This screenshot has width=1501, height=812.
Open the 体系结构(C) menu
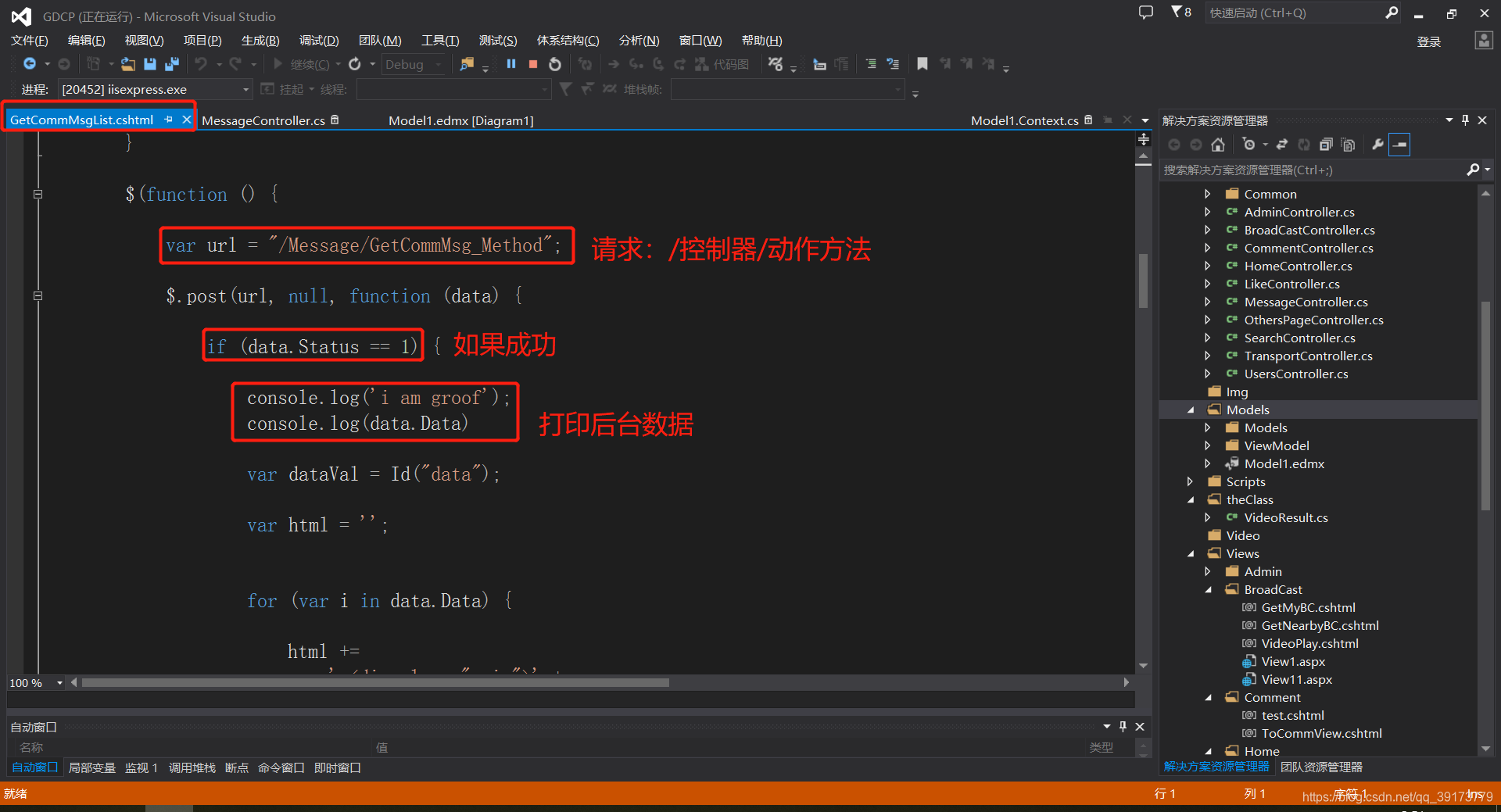point(568,41)
